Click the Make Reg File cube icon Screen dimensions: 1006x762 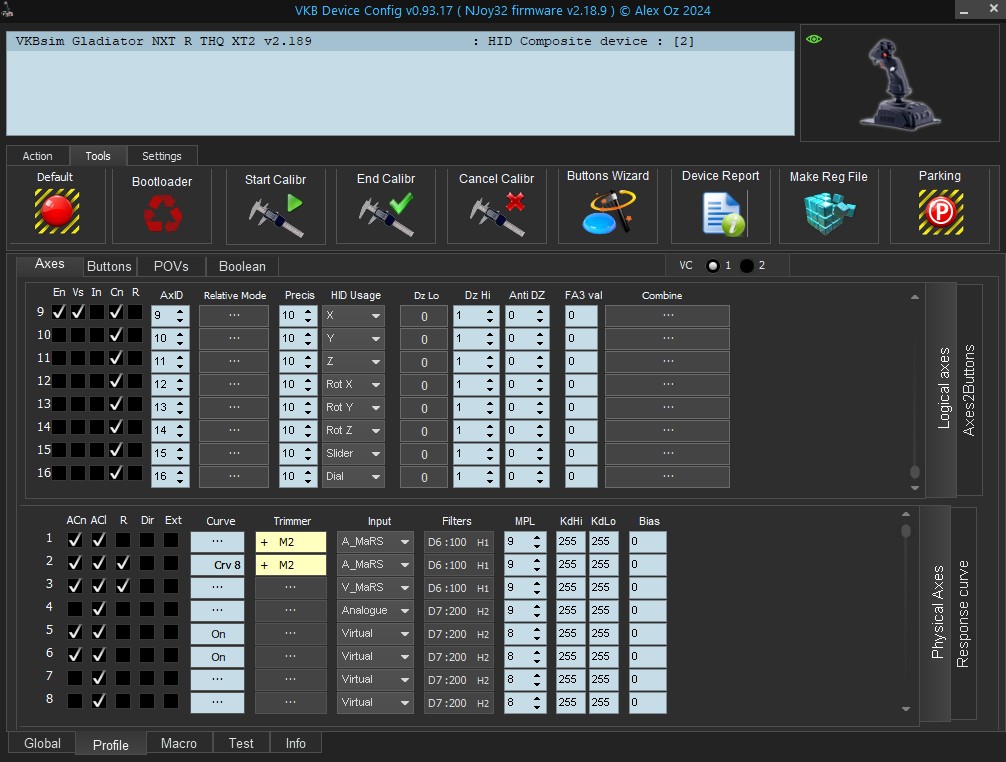tap(829, 213)
